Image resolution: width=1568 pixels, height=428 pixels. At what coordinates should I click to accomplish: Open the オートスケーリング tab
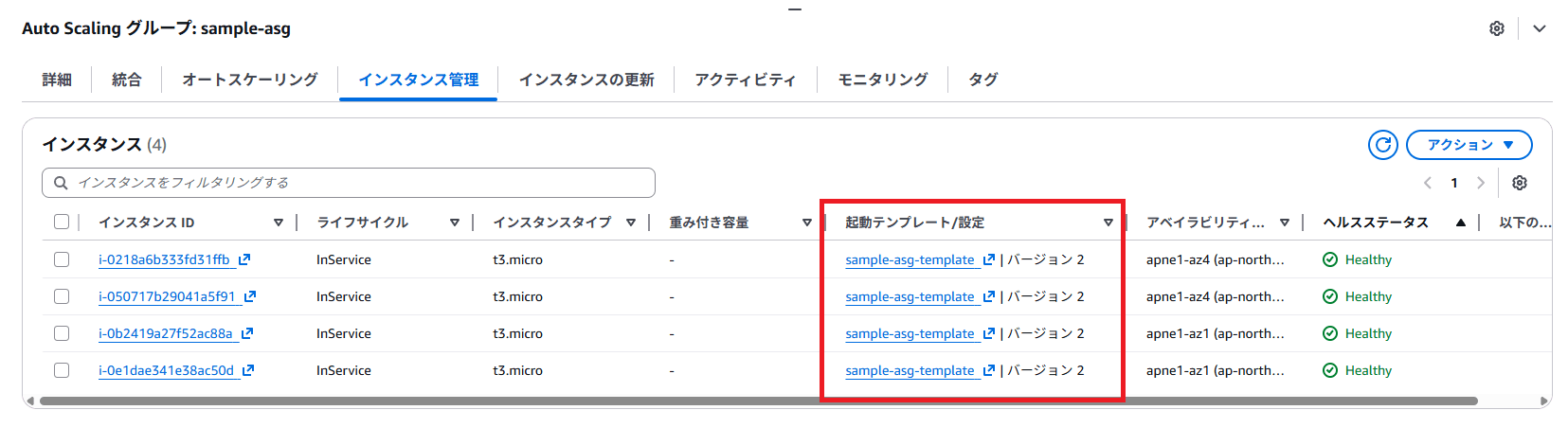(x=250, y=80)
